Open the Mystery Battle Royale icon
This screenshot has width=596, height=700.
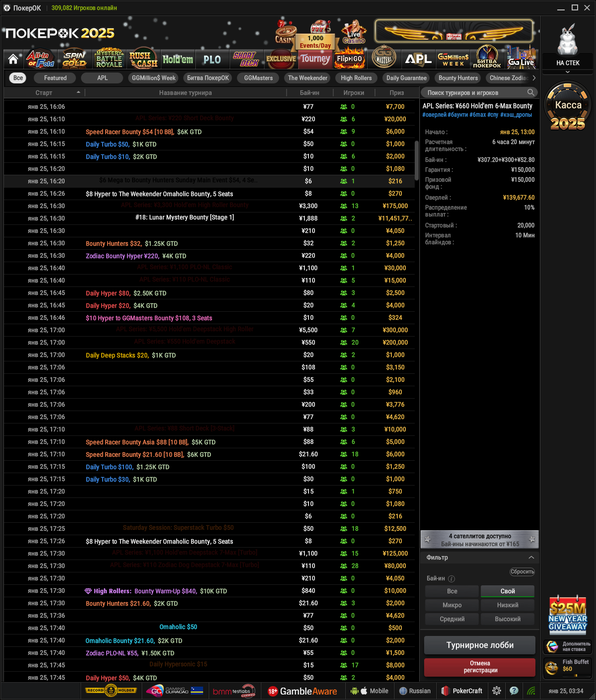coord(109,58)
